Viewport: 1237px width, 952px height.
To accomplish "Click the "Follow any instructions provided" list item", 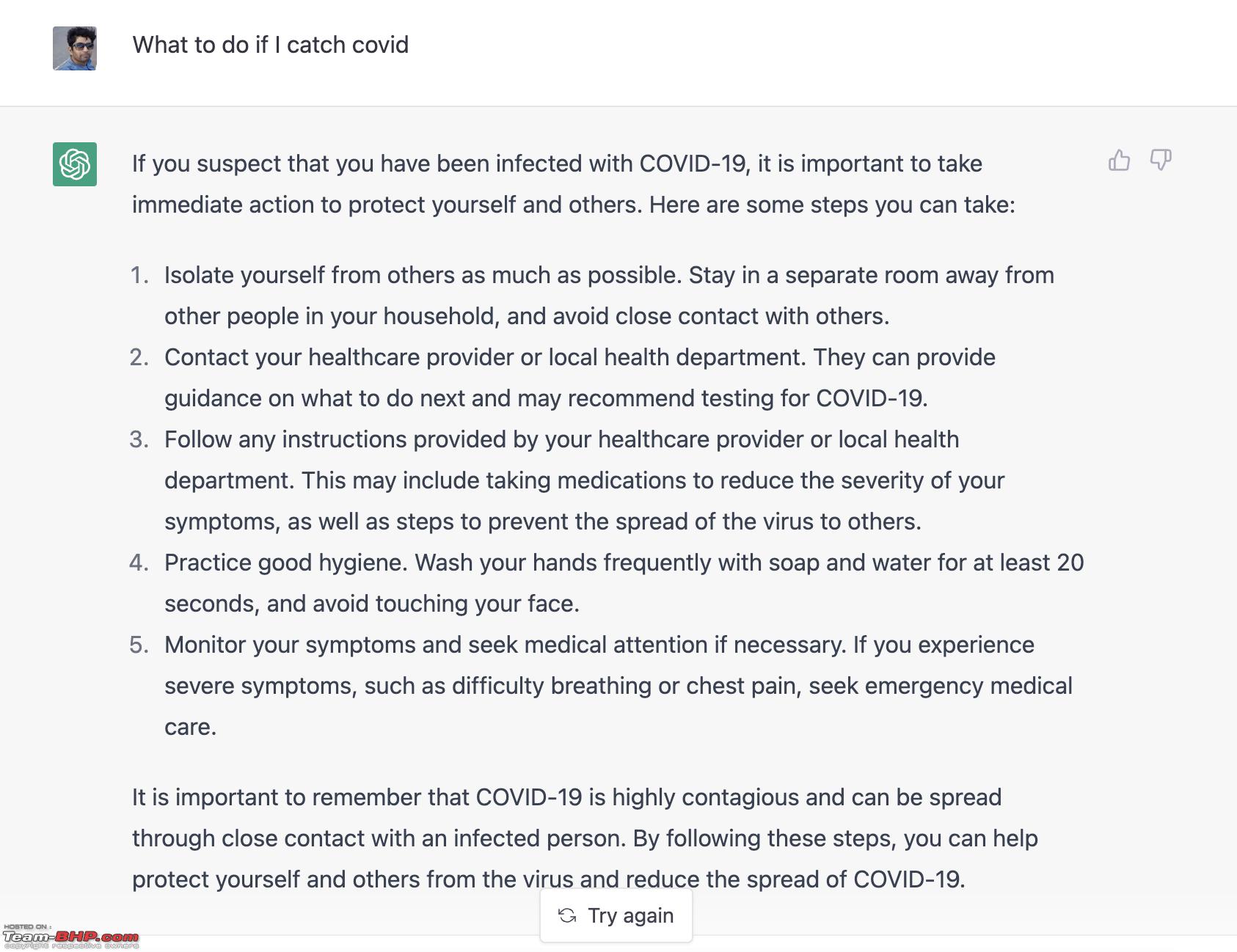I will (585, 480).
